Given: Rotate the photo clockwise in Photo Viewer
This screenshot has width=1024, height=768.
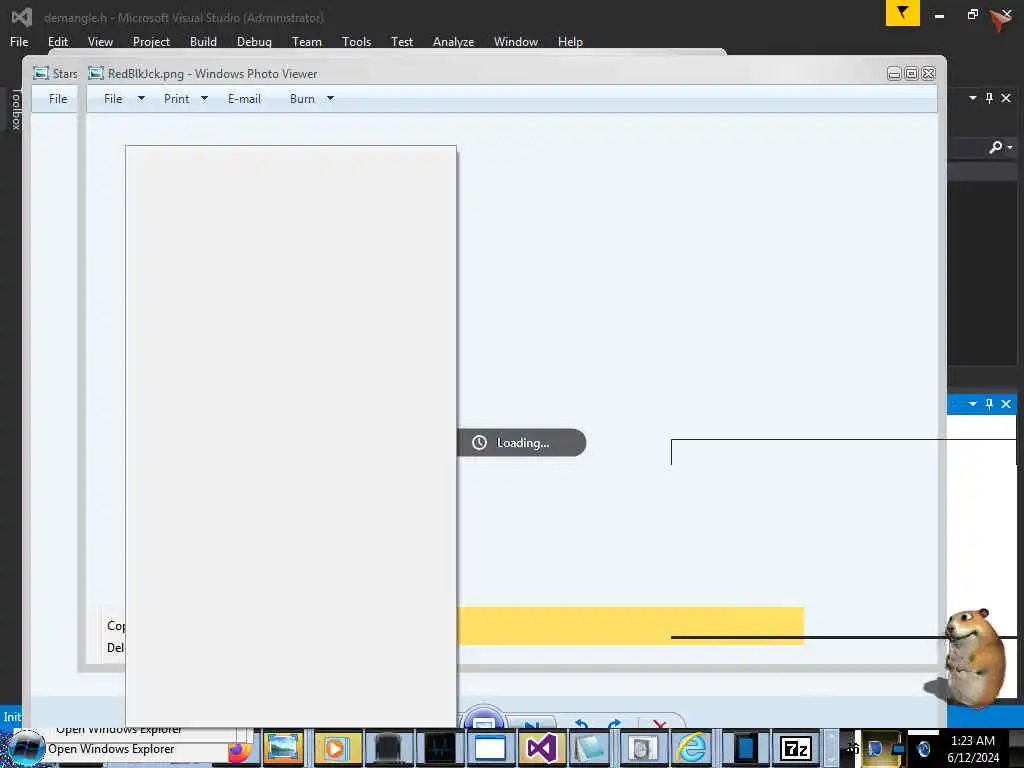Looking at the screenshot, I should [614, 724].
